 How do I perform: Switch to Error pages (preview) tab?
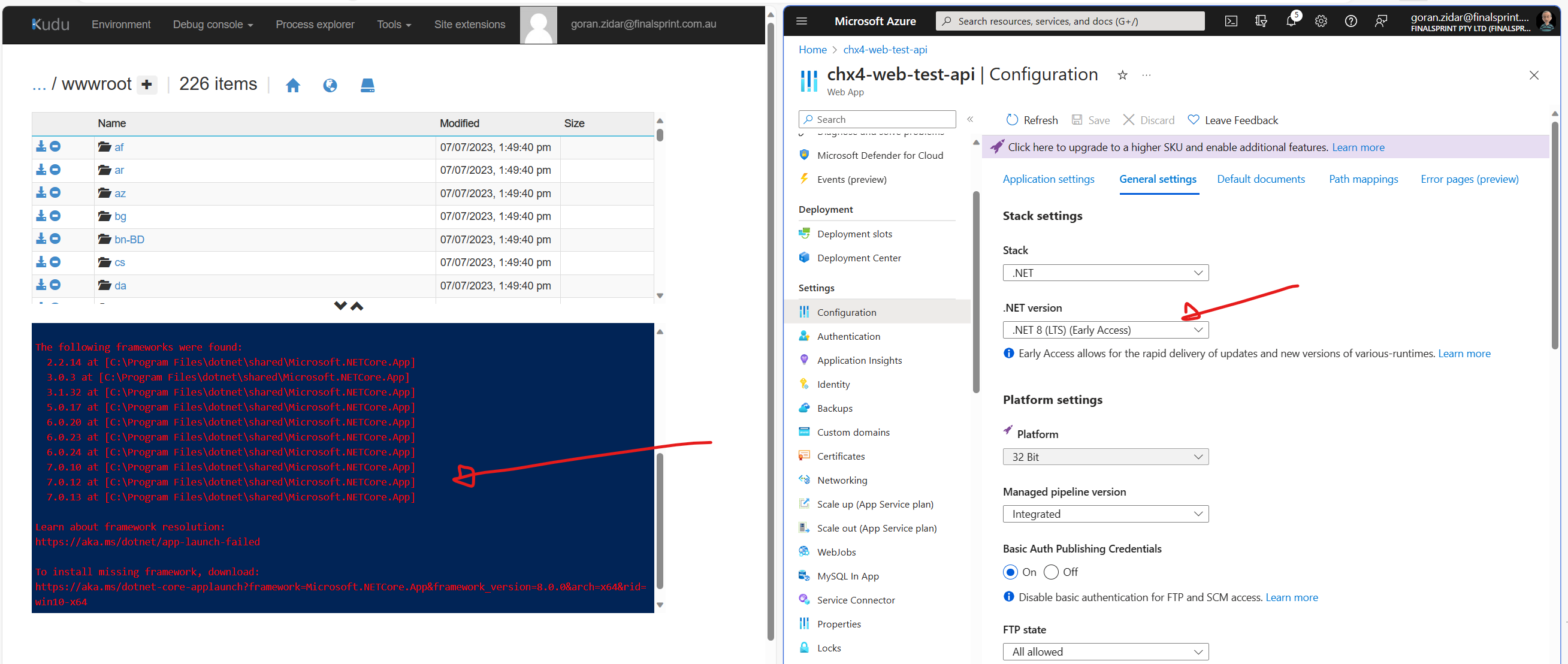(x=1469, y=179)
